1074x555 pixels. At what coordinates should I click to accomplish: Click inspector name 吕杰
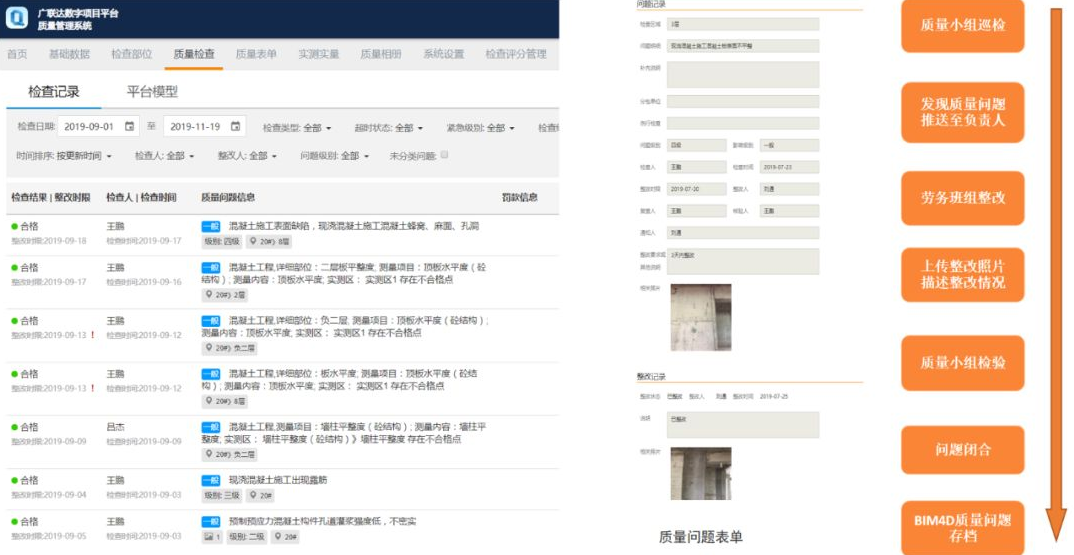point(115,427)
